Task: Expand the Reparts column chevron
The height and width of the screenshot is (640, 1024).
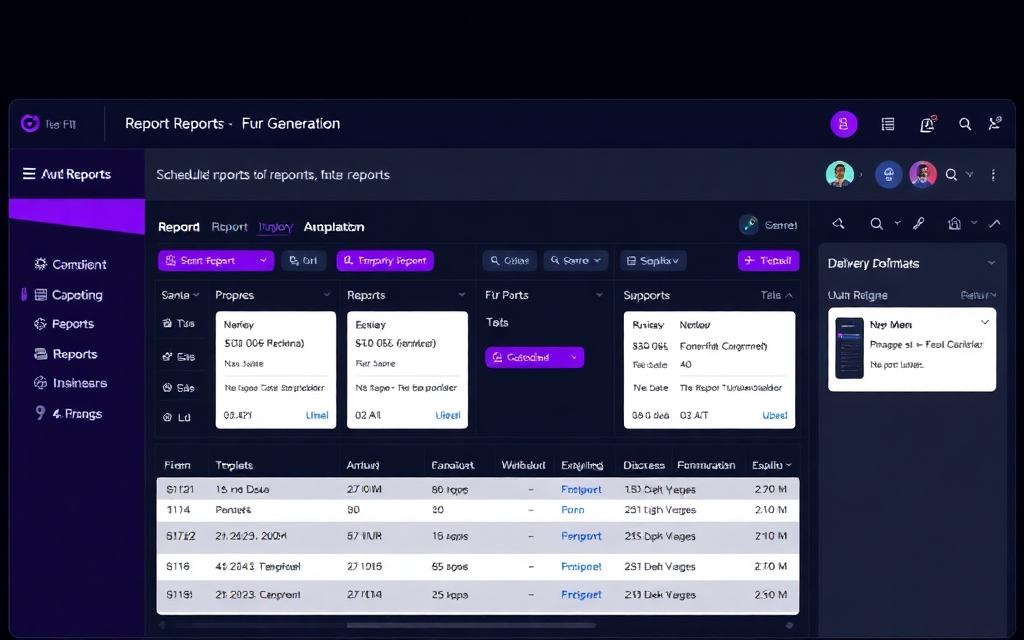Action: pos(462,295)
